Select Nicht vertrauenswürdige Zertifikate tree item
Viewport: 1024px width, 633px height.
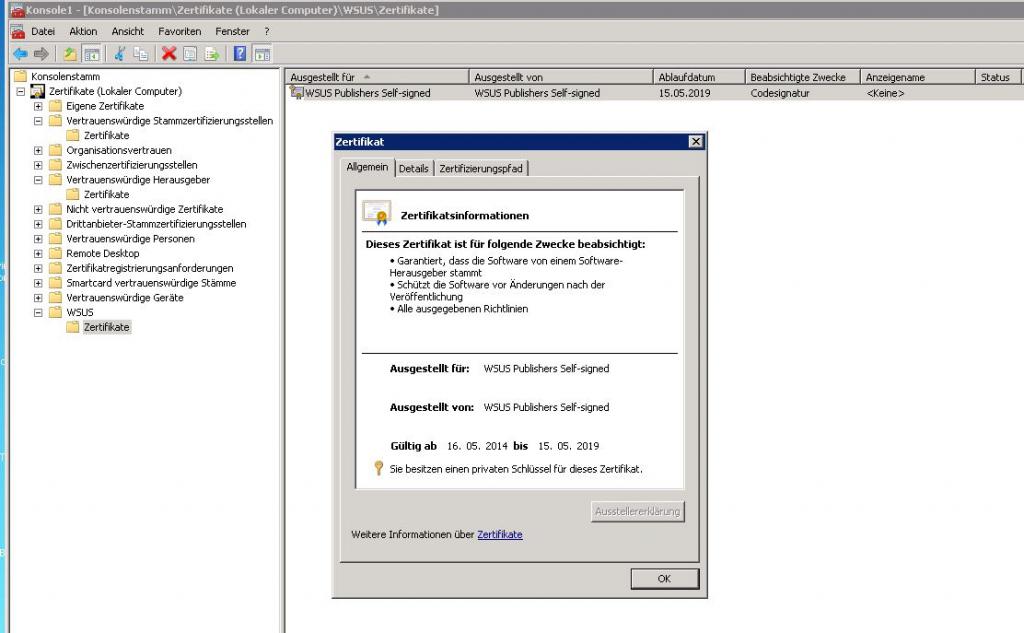144,209
